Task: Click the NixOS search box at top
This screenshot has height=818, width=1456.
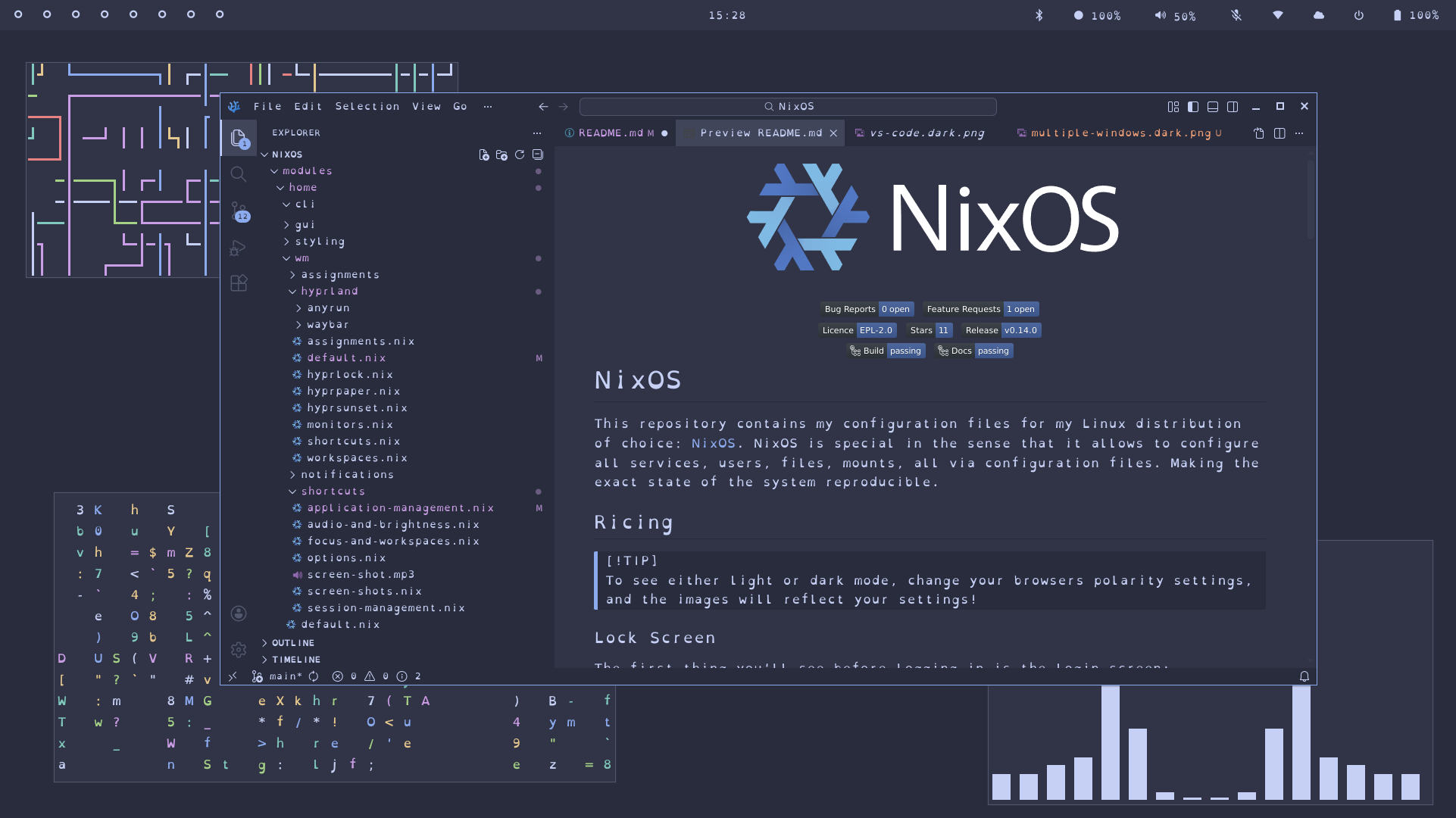Action: coord(787,106)
